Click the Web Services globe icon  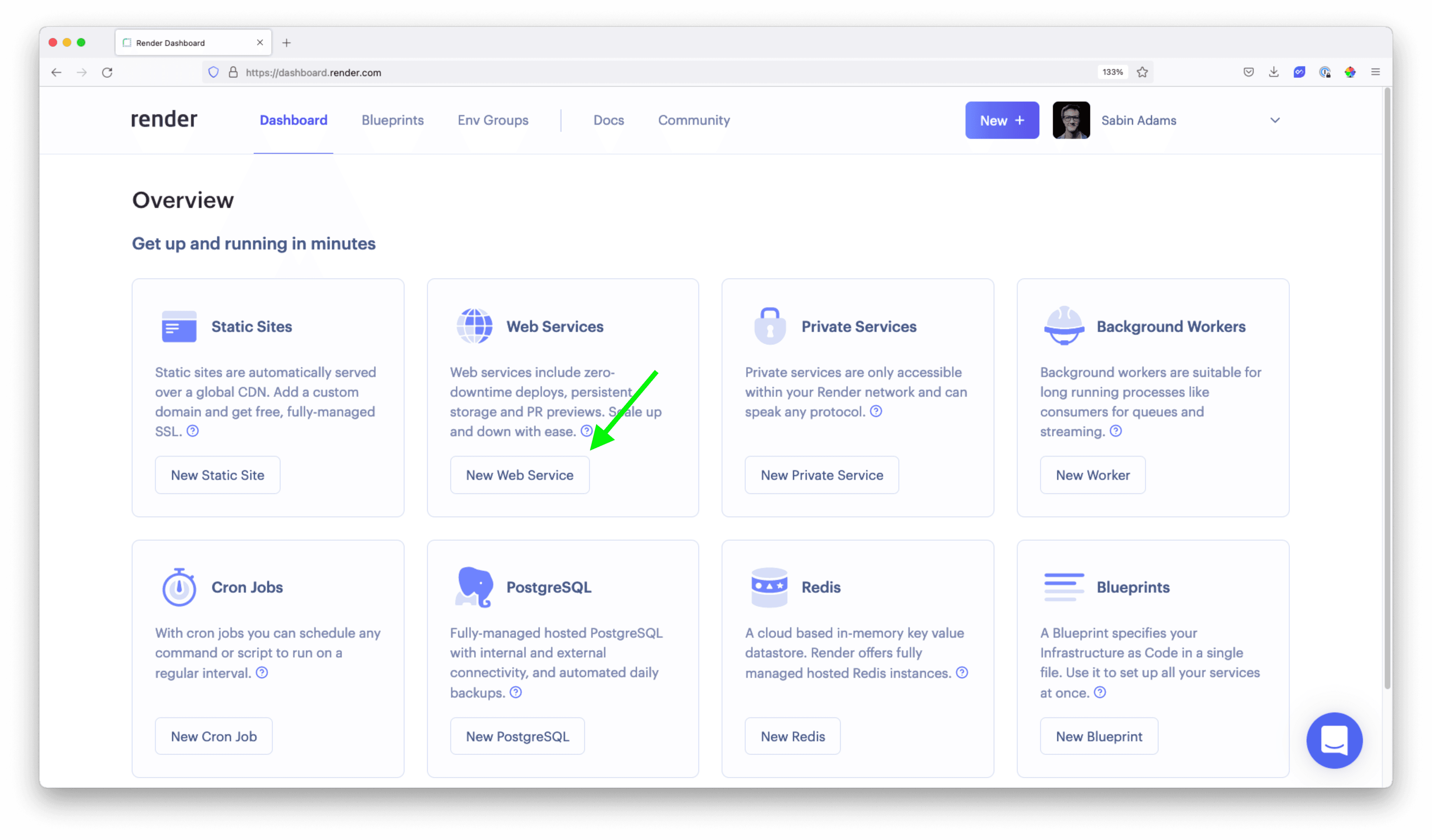pyautogui.click(x=474, y=326)
